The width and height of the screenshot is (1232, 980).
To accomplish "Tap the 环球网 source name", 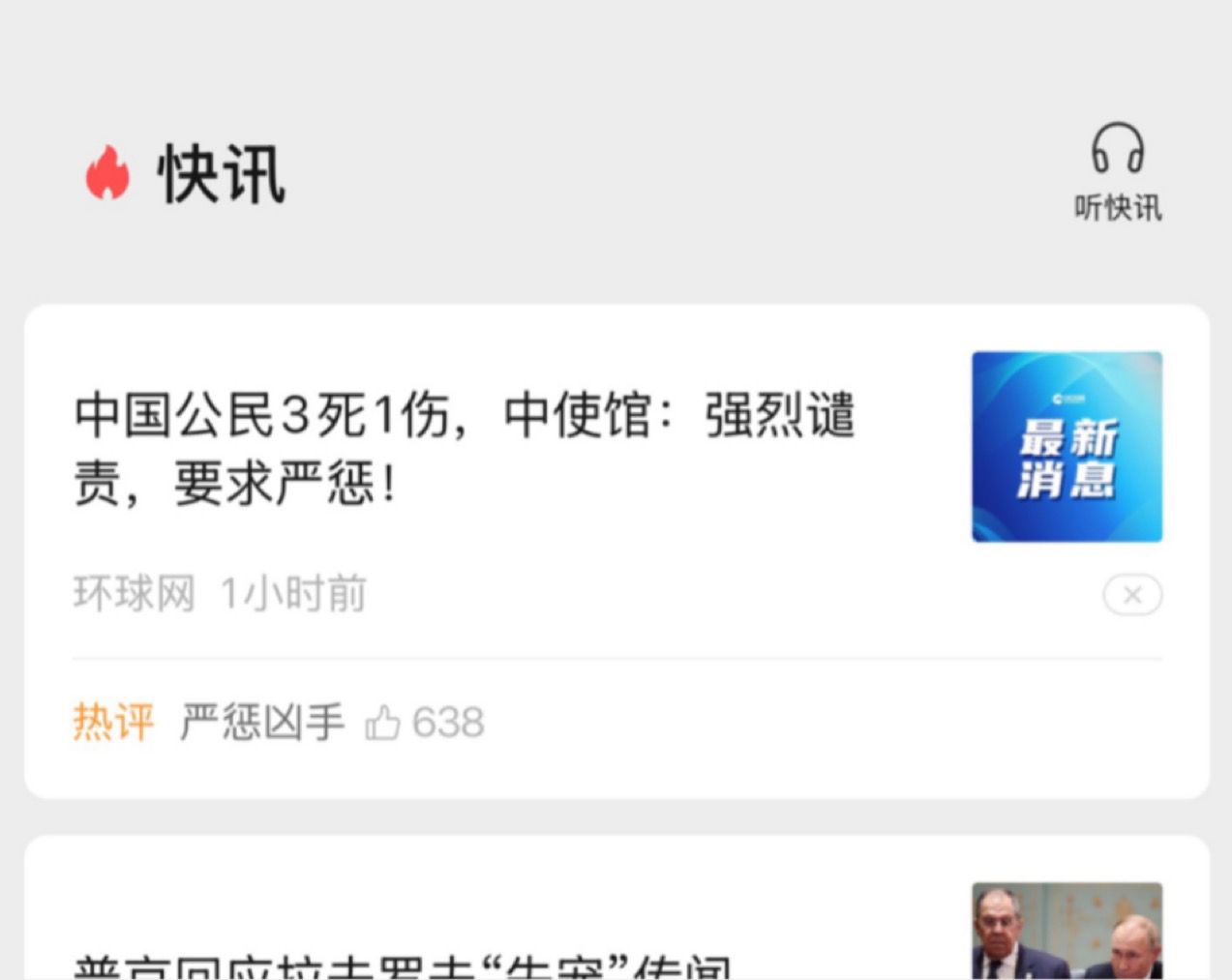I will [135, 593].
